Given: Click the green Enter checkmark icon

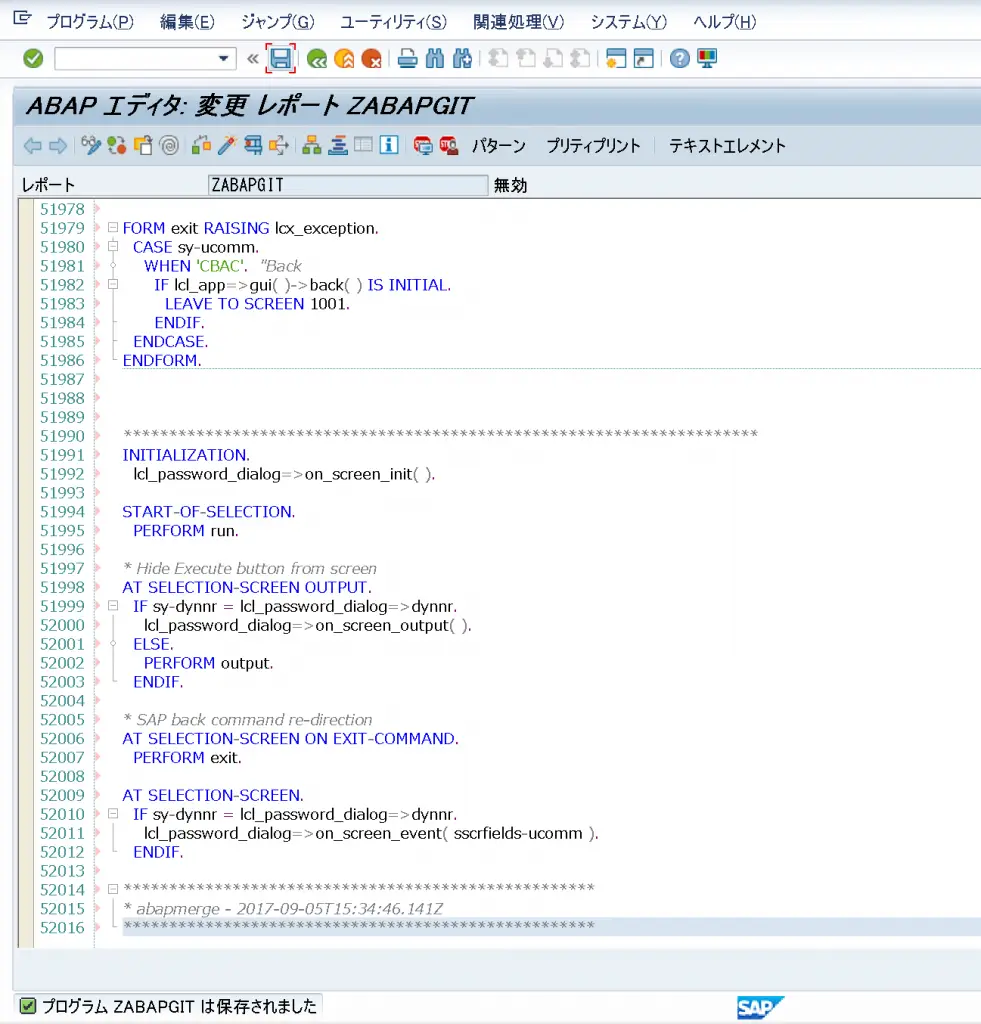Looking at the screenshot, I should 33,59.
